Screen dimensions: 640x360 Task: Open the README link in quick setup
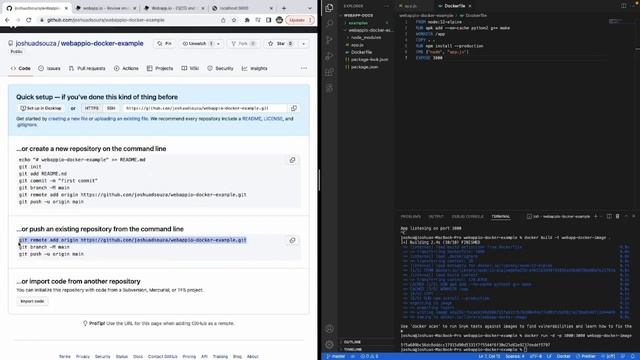[x=251, y=119]
